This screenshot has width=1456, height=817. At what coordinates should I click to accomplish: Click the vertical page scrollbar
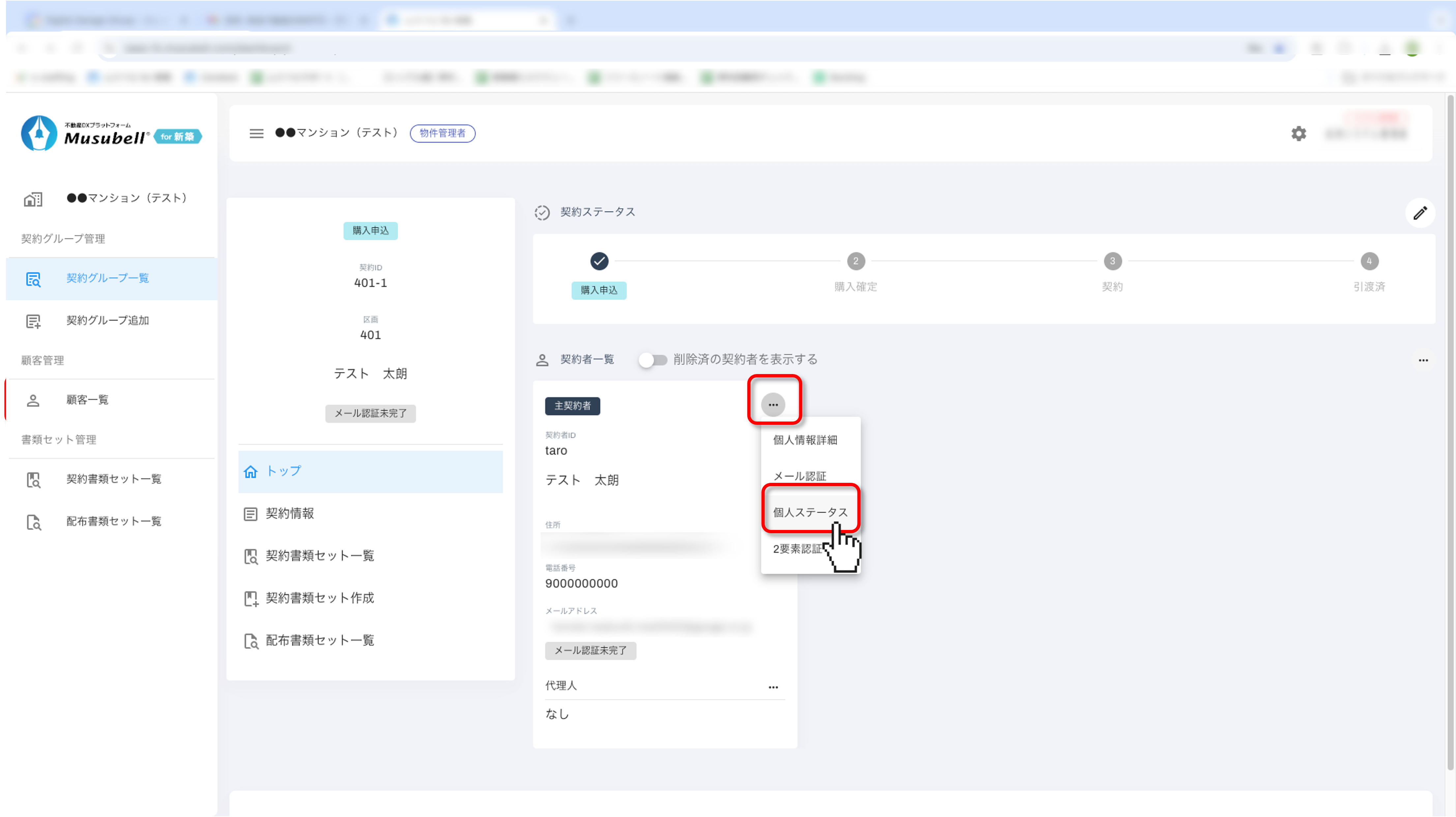(x=1450, y=430)
